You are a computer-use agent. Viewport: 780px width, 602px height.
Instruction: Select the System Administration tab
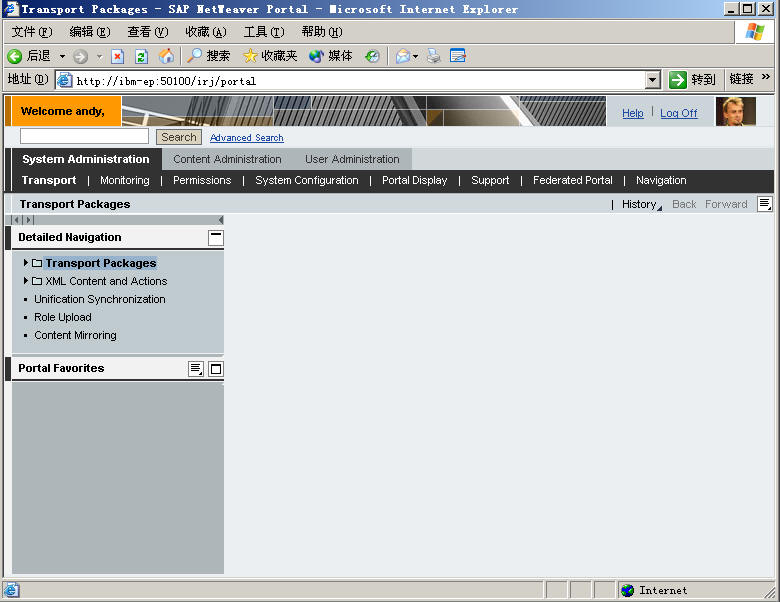86,159
